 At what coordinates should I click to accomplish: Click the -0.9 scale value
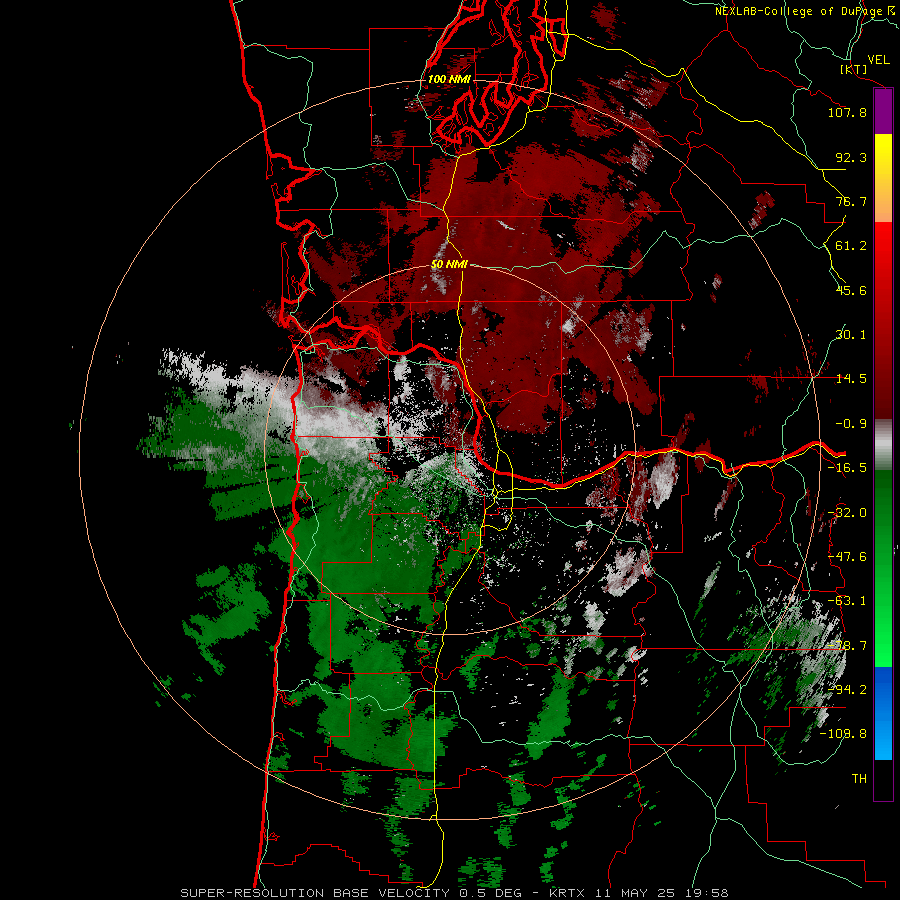coord(851,424)
